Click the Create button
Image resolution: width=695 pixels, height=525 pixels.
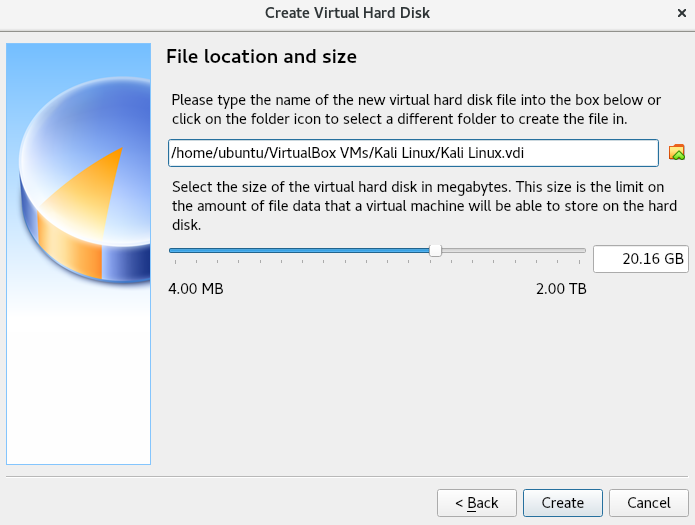[562, 503]
